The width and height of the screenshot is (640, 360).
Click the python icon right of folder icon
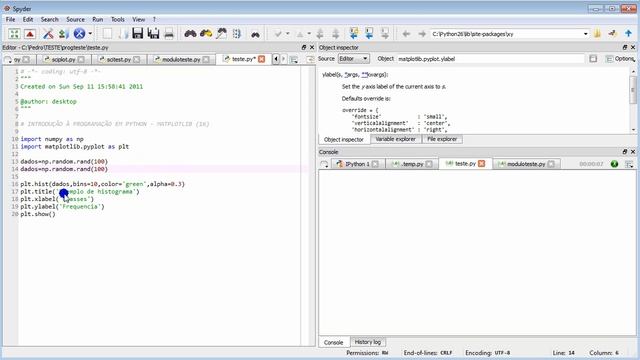[612, 34]
